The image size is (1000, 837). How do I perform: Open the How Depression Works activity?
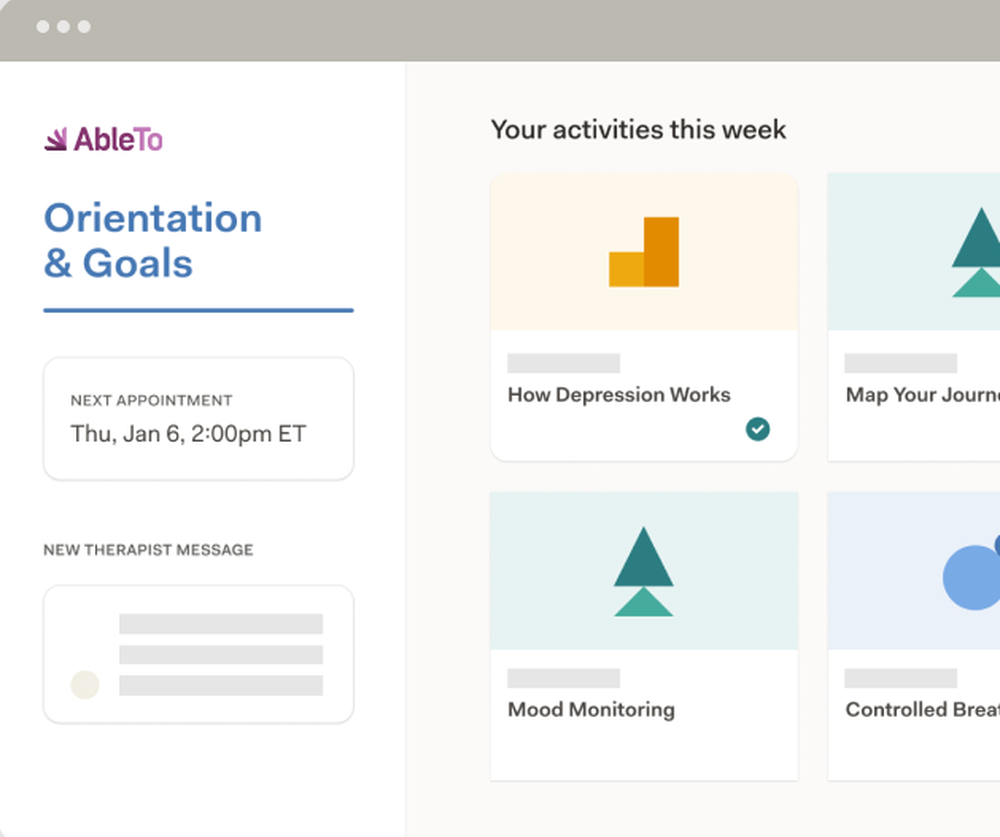point(619,395)
